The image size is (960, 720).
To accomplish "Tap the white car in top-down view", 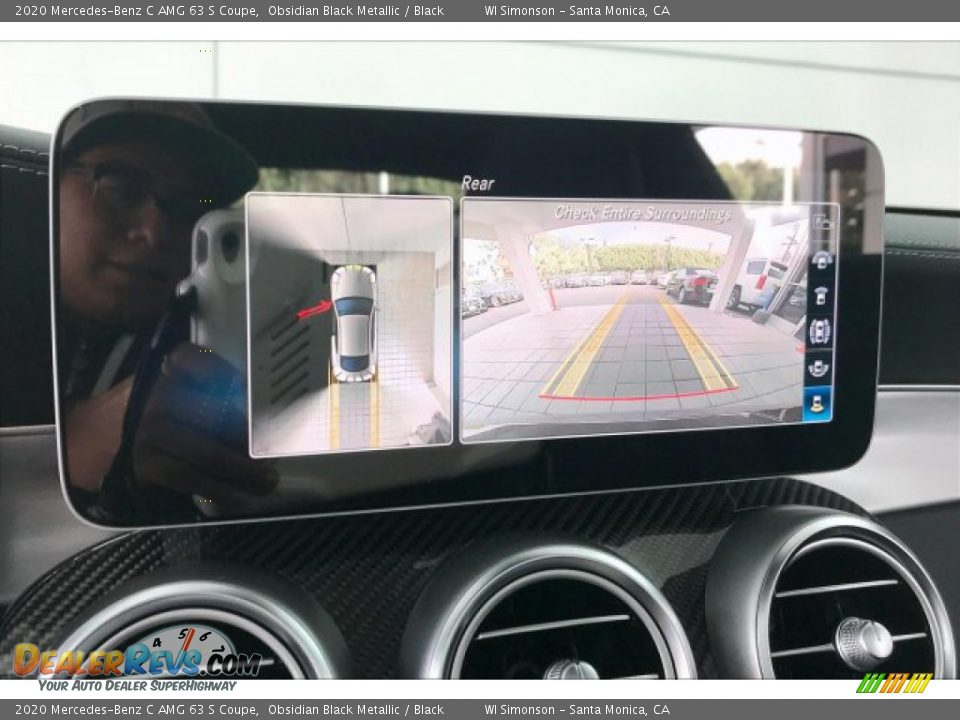I will click(353, 322).
